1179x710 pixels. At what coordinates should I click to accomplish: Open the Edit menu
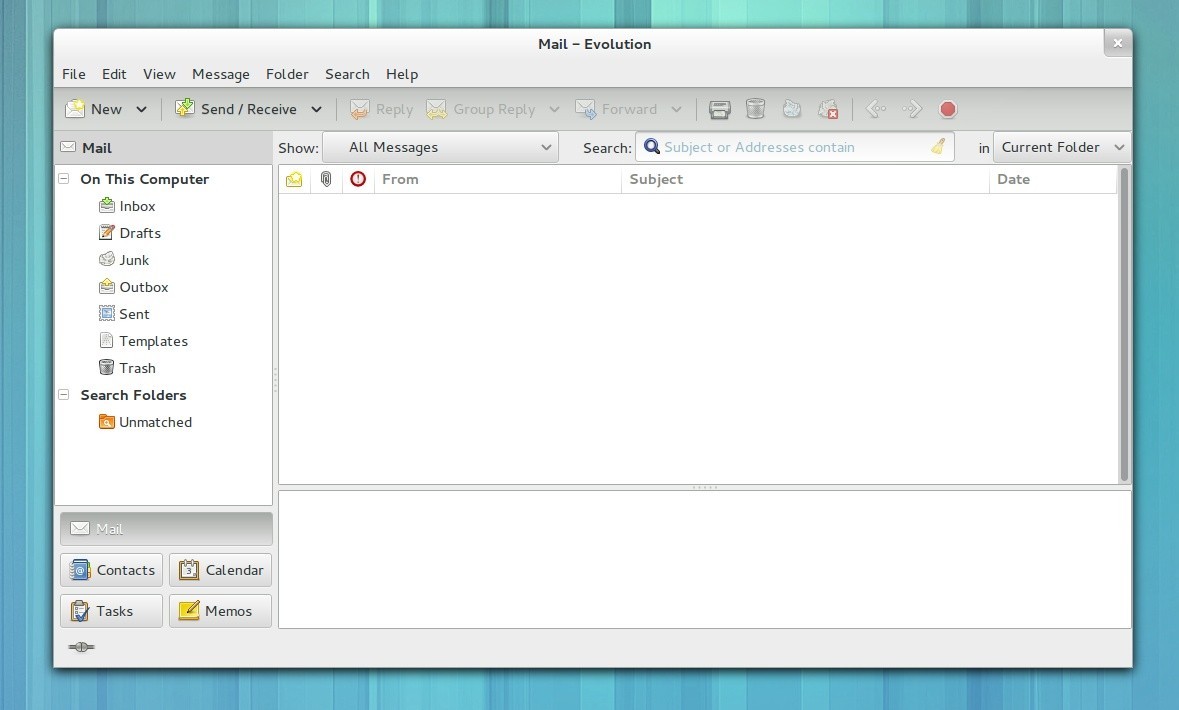(x=114, y=74)
